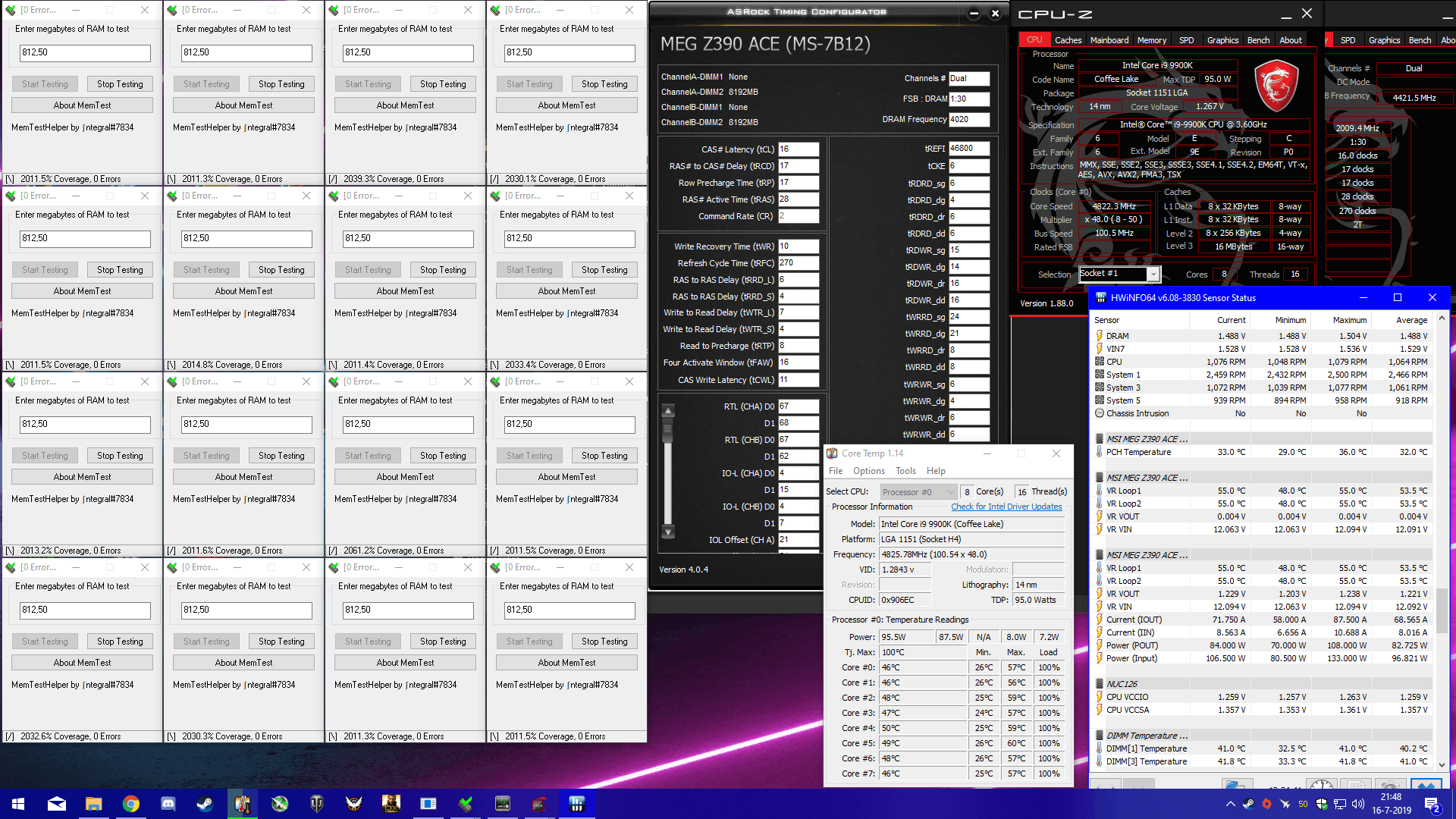Click the HWiNFO64 title bar icon
Screen dimensions: 1456x819
[x=1100, y=298]
